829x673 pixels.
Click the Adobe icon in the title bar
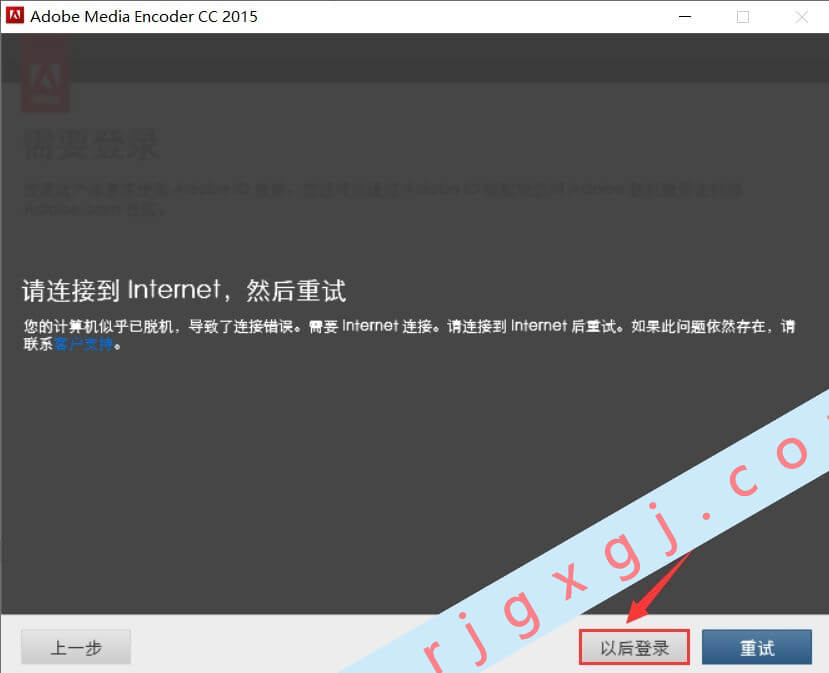[15, 15]
